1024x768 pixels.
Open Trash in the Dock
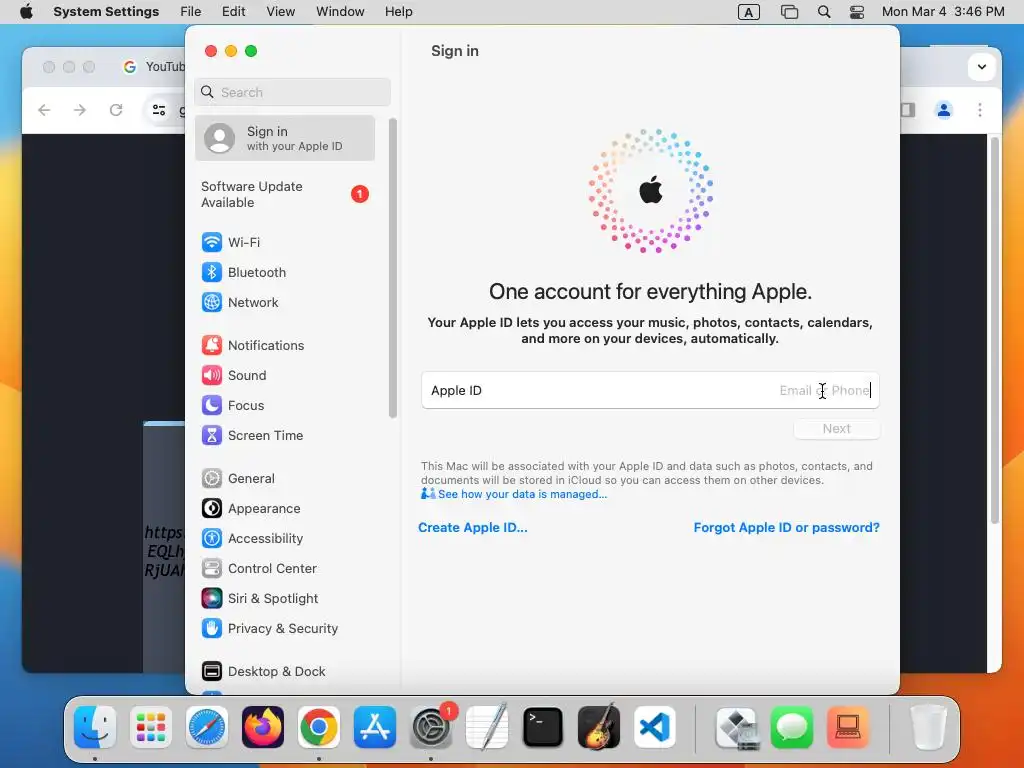[927, 727]
